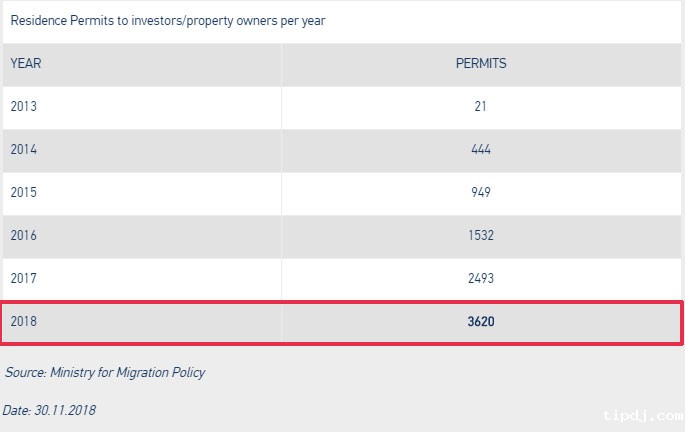Image resolution: width=685 pixels, height=432 pixels.
Task: Select the 2016 year cell
Action: coord(22,236)
